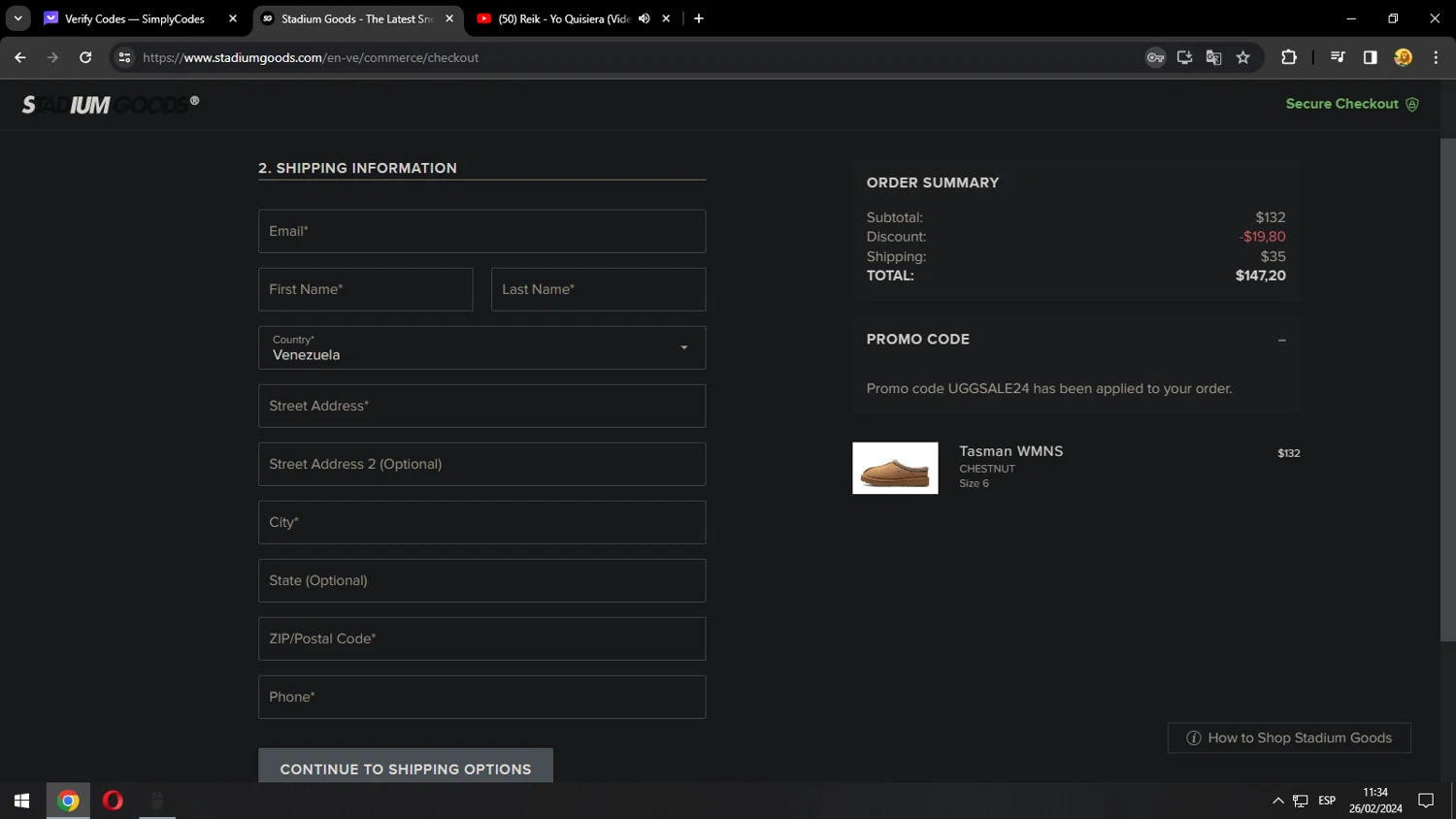Open How to Shop Stadium Goods
This screenshot has height=819, width=1456.
pos(1289,737)
